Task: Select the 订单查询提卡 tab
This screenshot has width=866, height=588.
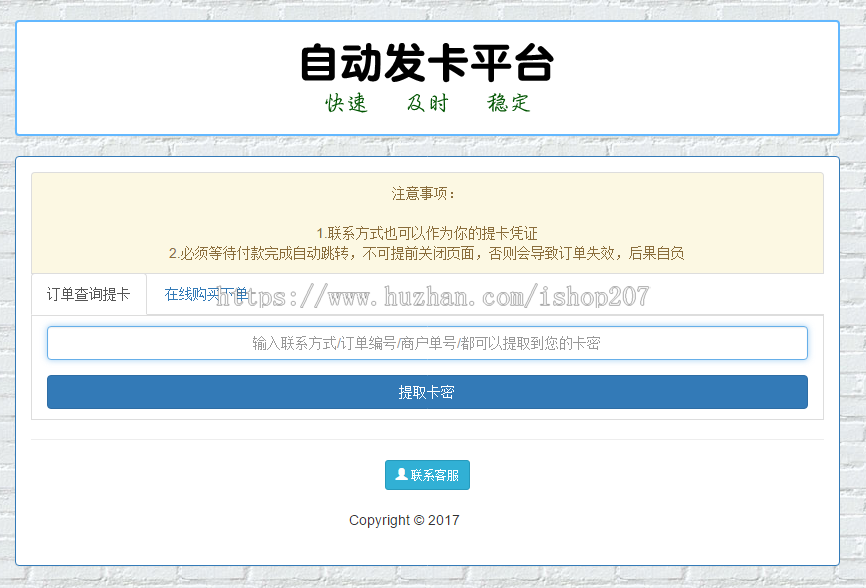Action: 89,293
